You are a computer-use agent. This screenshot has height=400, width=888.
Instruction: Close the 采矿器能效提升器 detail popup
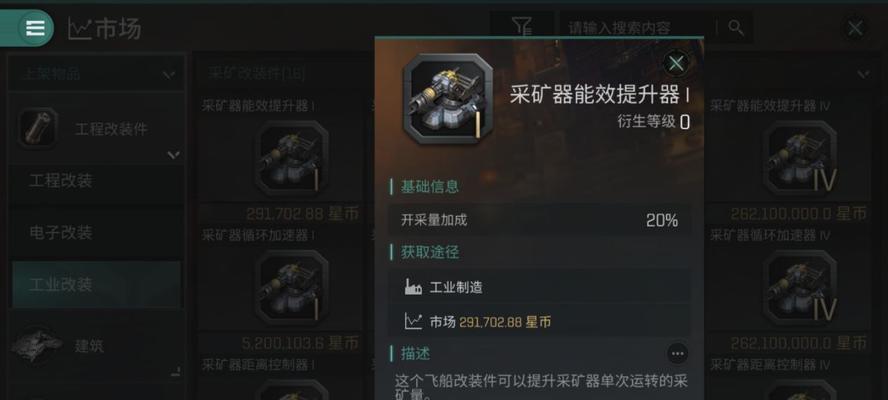[x=676, y=63]
